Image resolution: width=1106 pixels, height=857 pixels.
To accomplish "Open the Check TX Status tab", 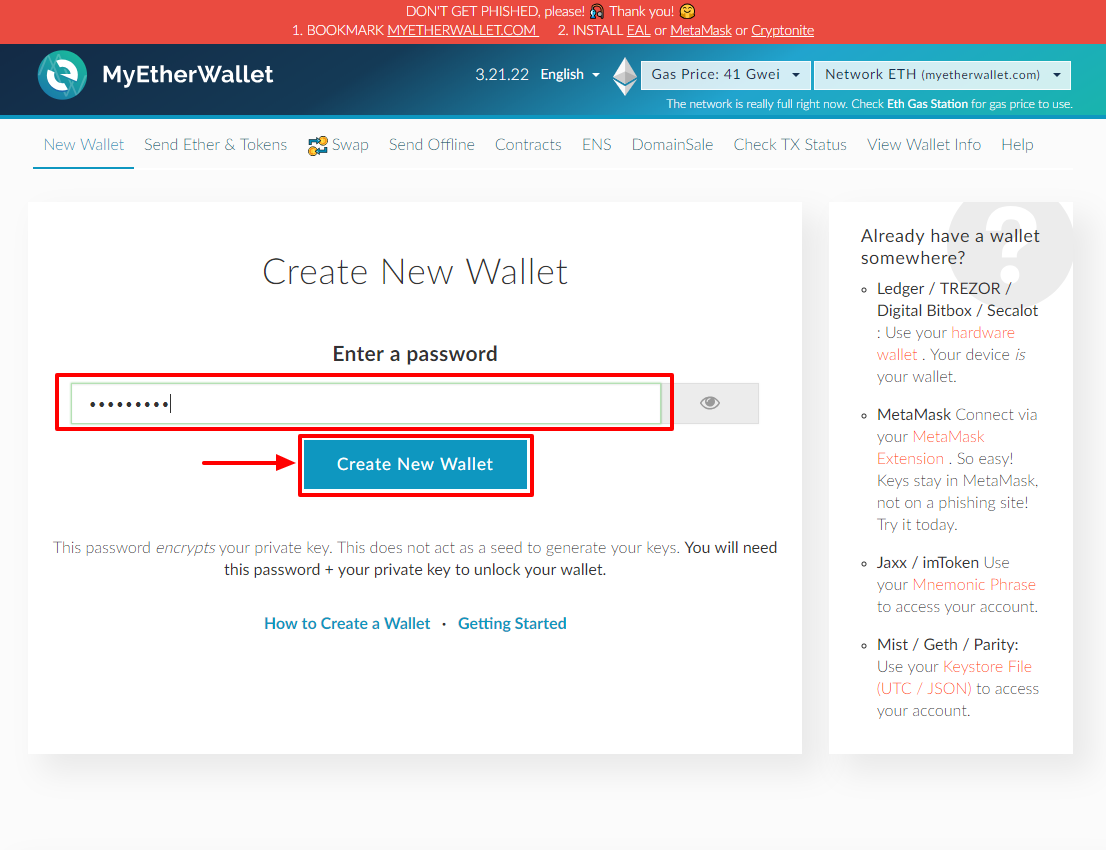I will [x=790, y=145].
